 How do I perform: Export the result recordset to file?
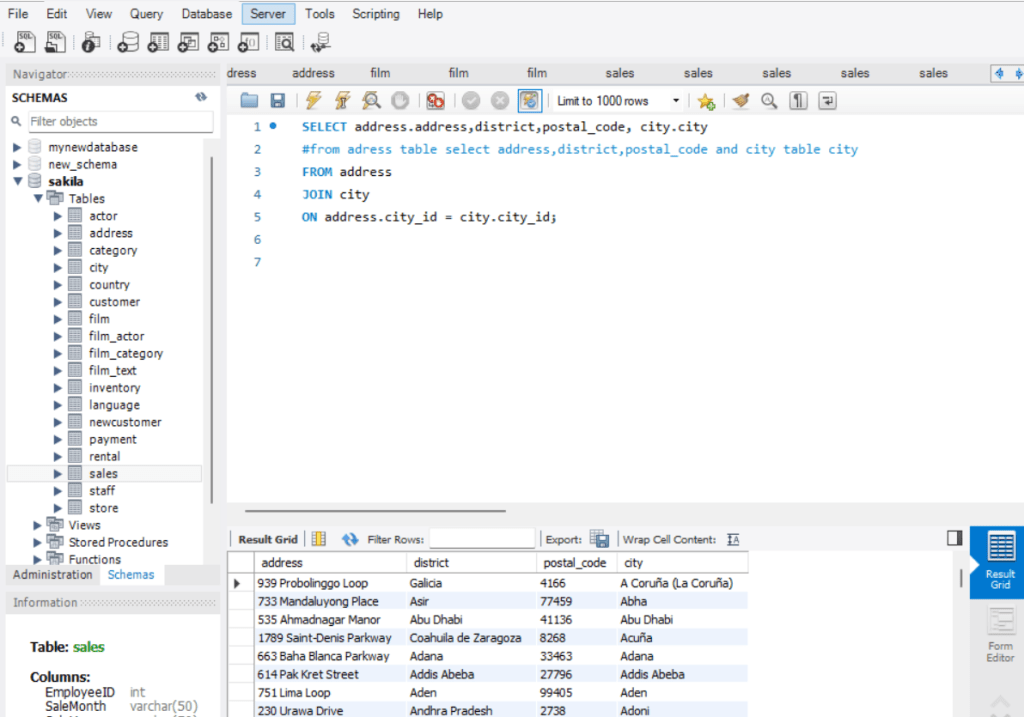pos(599,539)
